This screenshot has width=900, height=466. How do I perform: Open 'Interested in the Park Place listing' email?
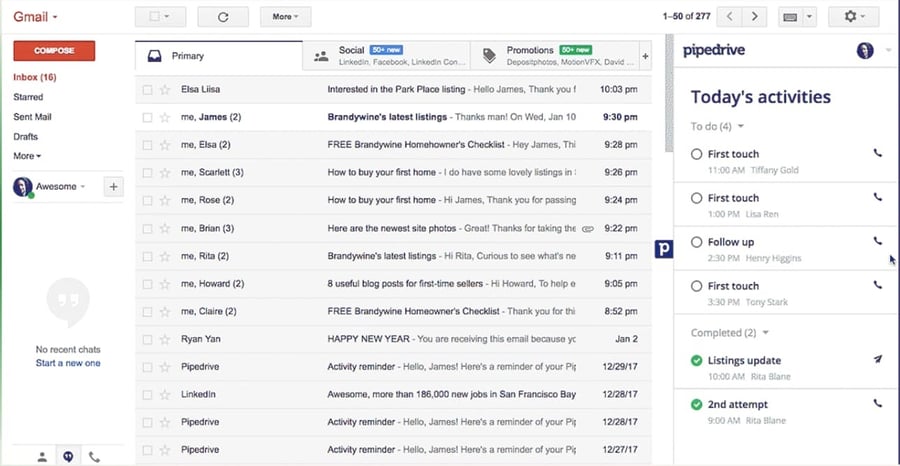[393, 90]
